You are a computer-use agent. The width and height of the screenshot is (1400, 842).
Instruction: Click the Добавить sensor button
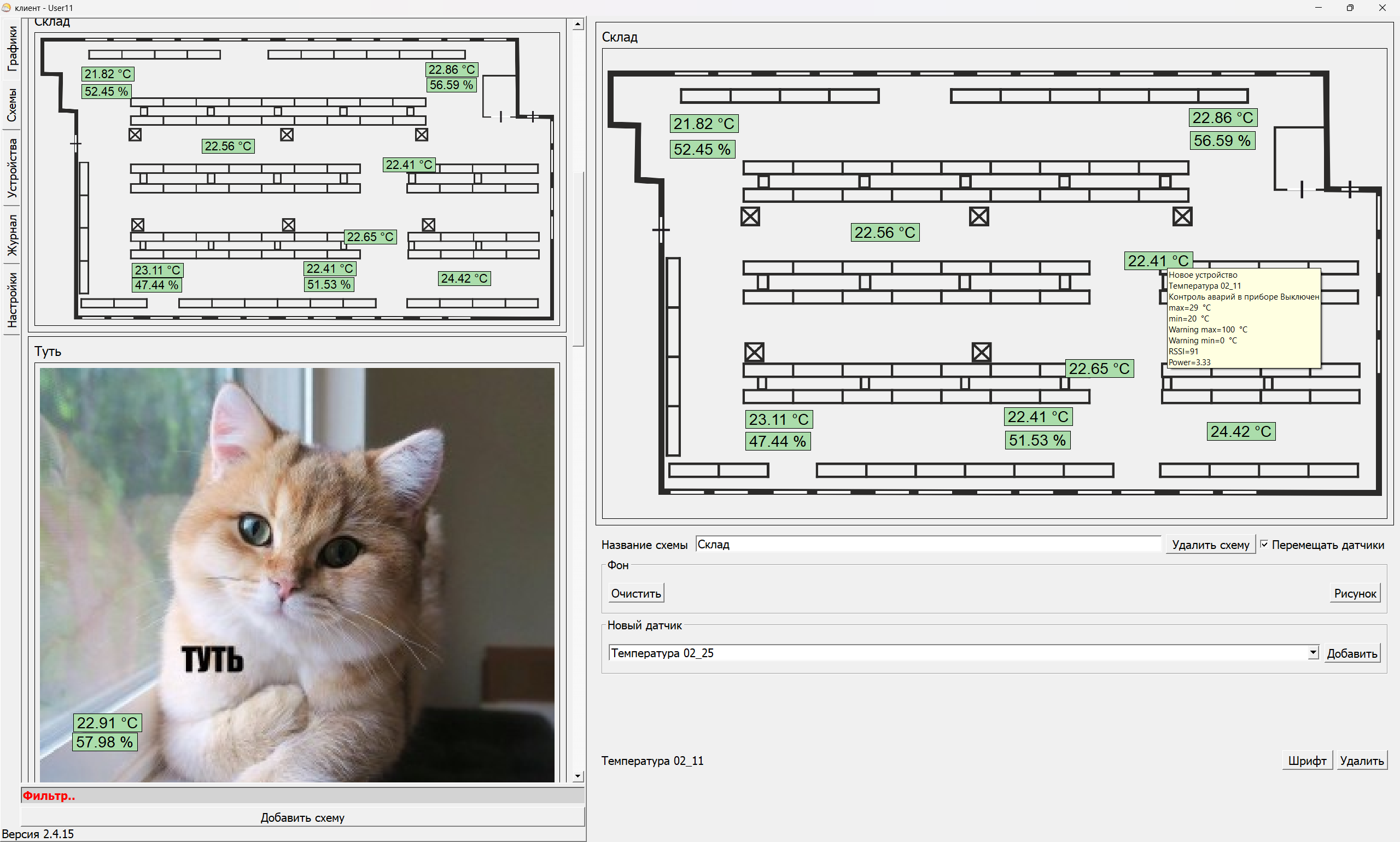click(x=1351, y=653)
